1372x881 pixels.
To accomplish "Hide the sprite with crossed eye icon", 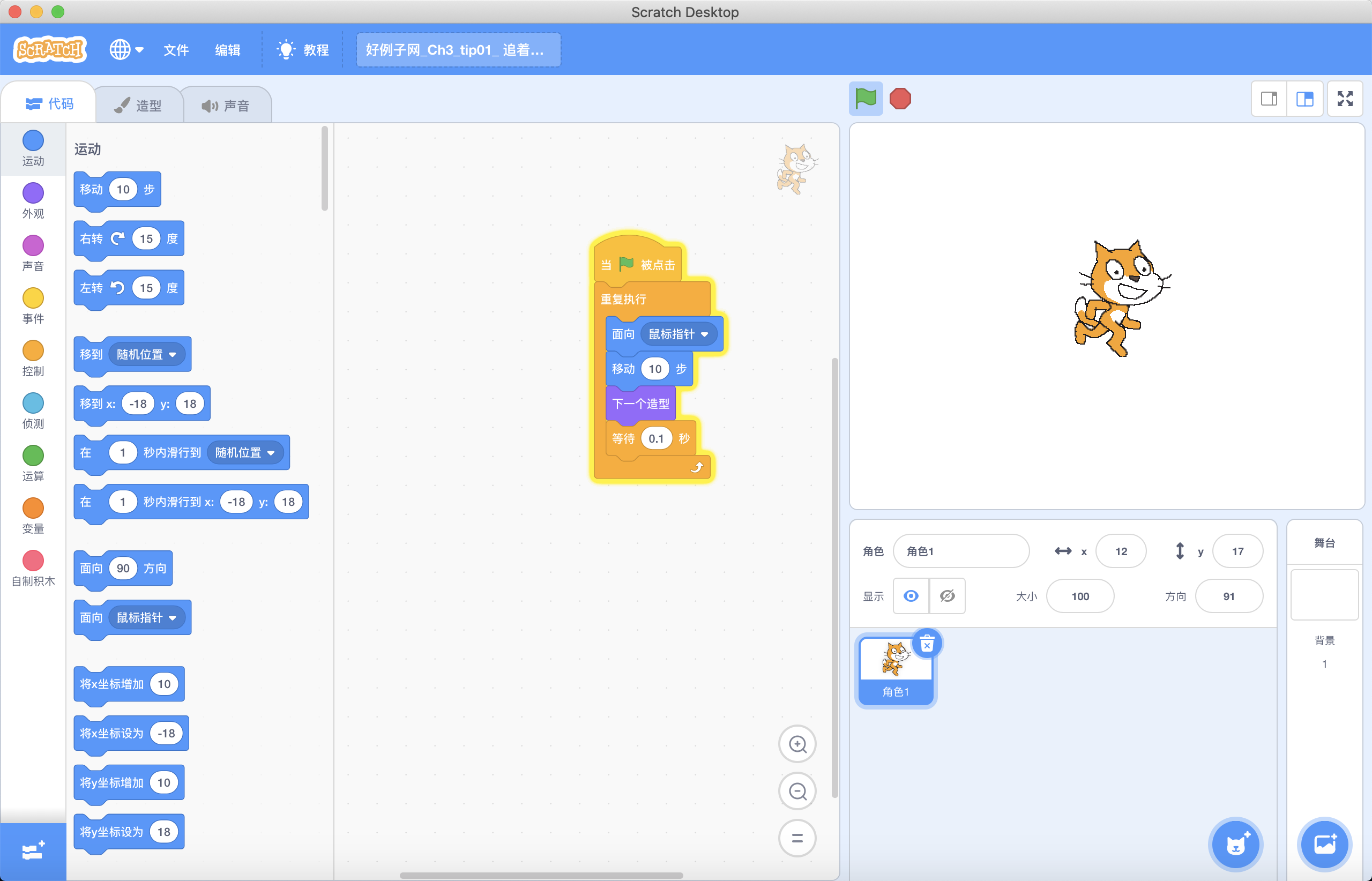I will (x=948, y=596).
